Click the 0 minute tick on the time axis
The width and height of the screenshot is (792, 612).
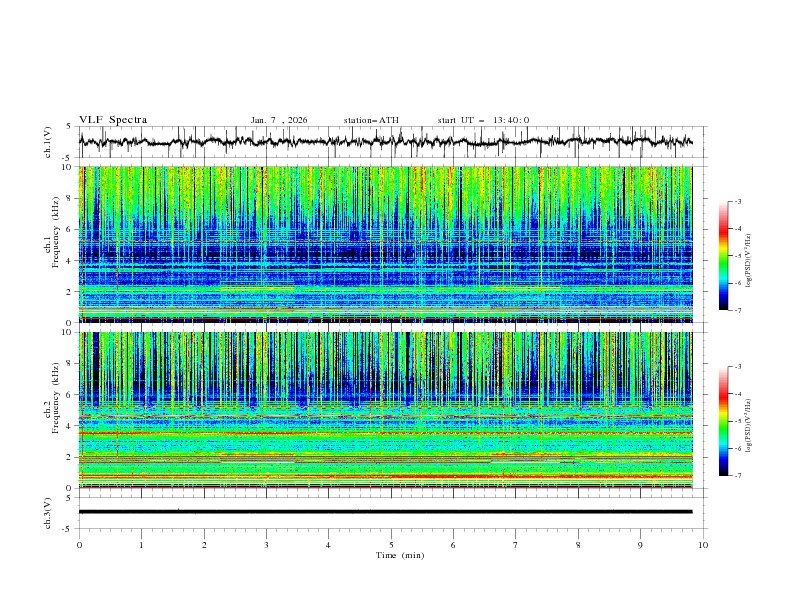pyautogui.click(x=79, y=545)
